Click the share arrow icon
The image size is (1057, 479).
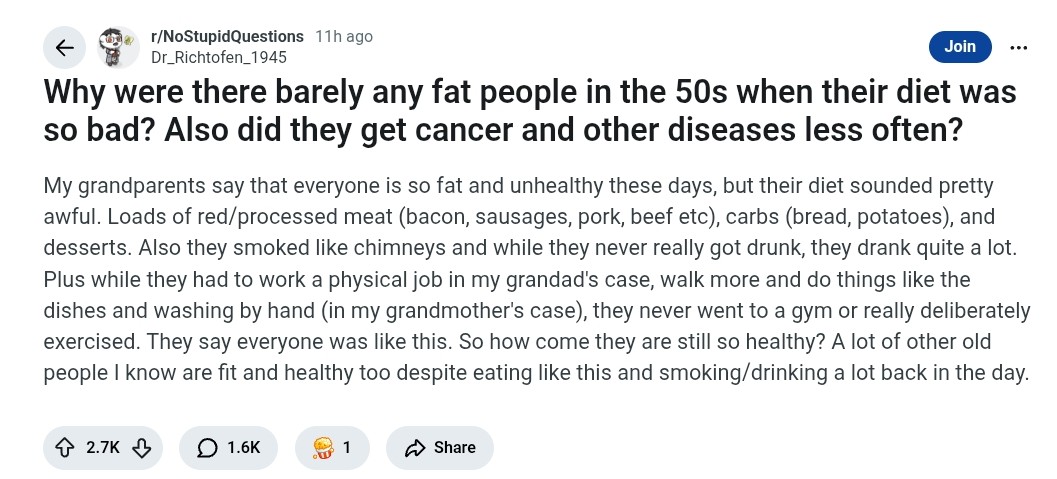pyautogui.click(x=415, y=447)
